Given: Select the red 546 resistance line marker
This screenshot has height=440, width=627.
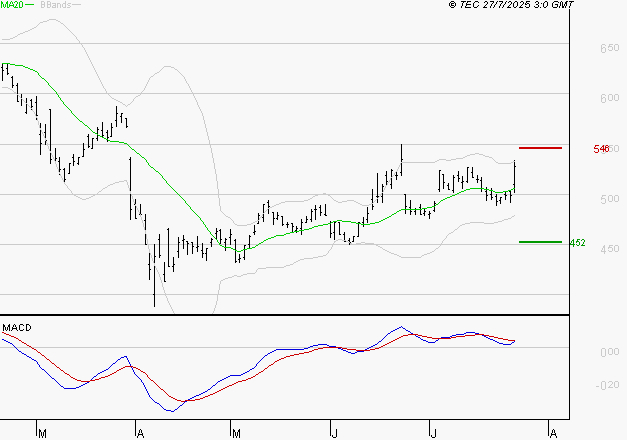Looking at the screenshot, I should point(540,148).
